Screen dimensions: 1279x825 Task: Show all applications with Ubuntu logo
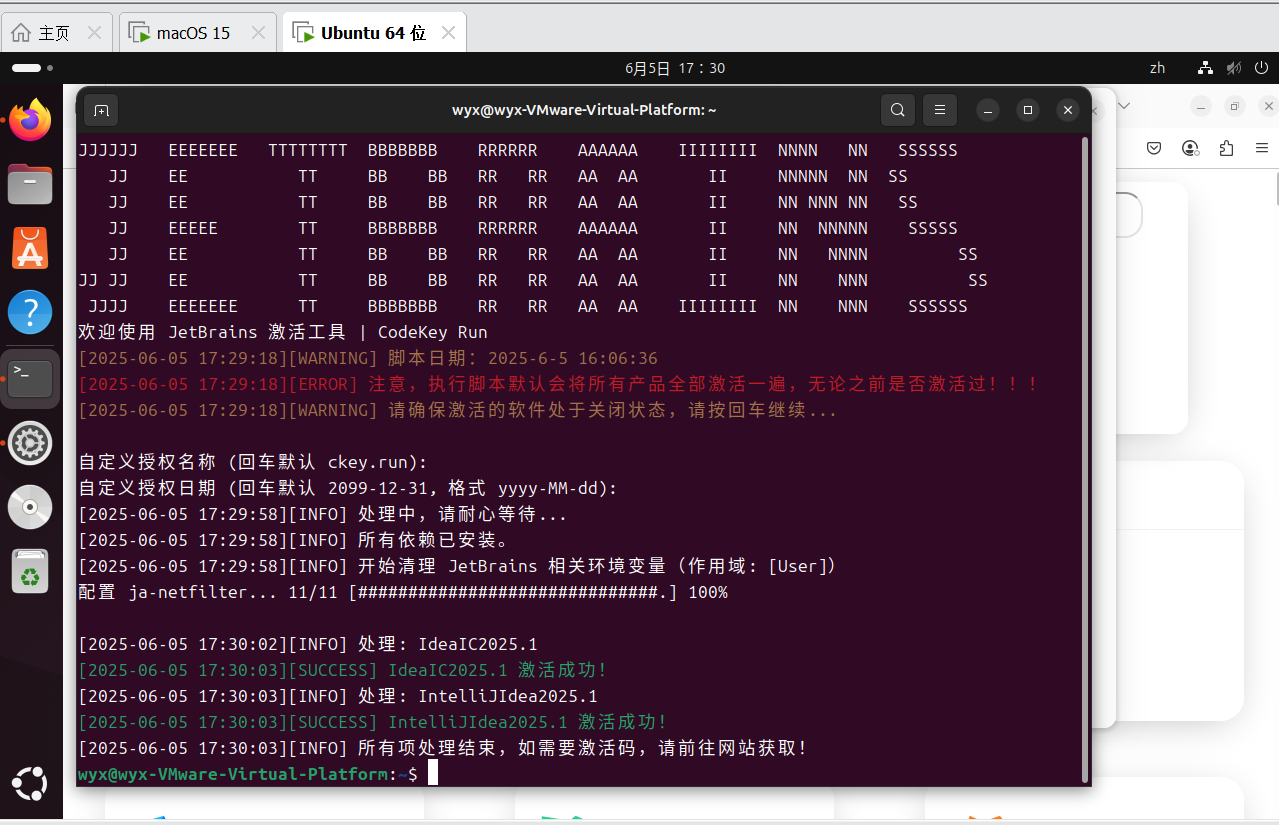[x=30, y=783]
